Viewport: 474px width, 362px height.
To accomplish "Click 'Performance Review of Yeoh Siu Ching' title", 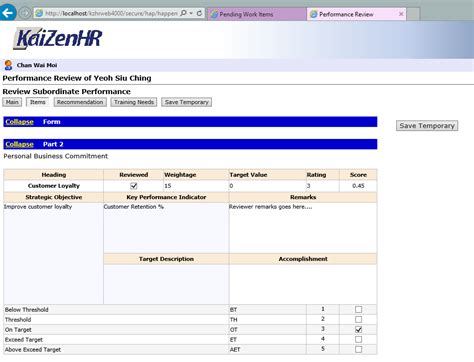I will [77, 78].
